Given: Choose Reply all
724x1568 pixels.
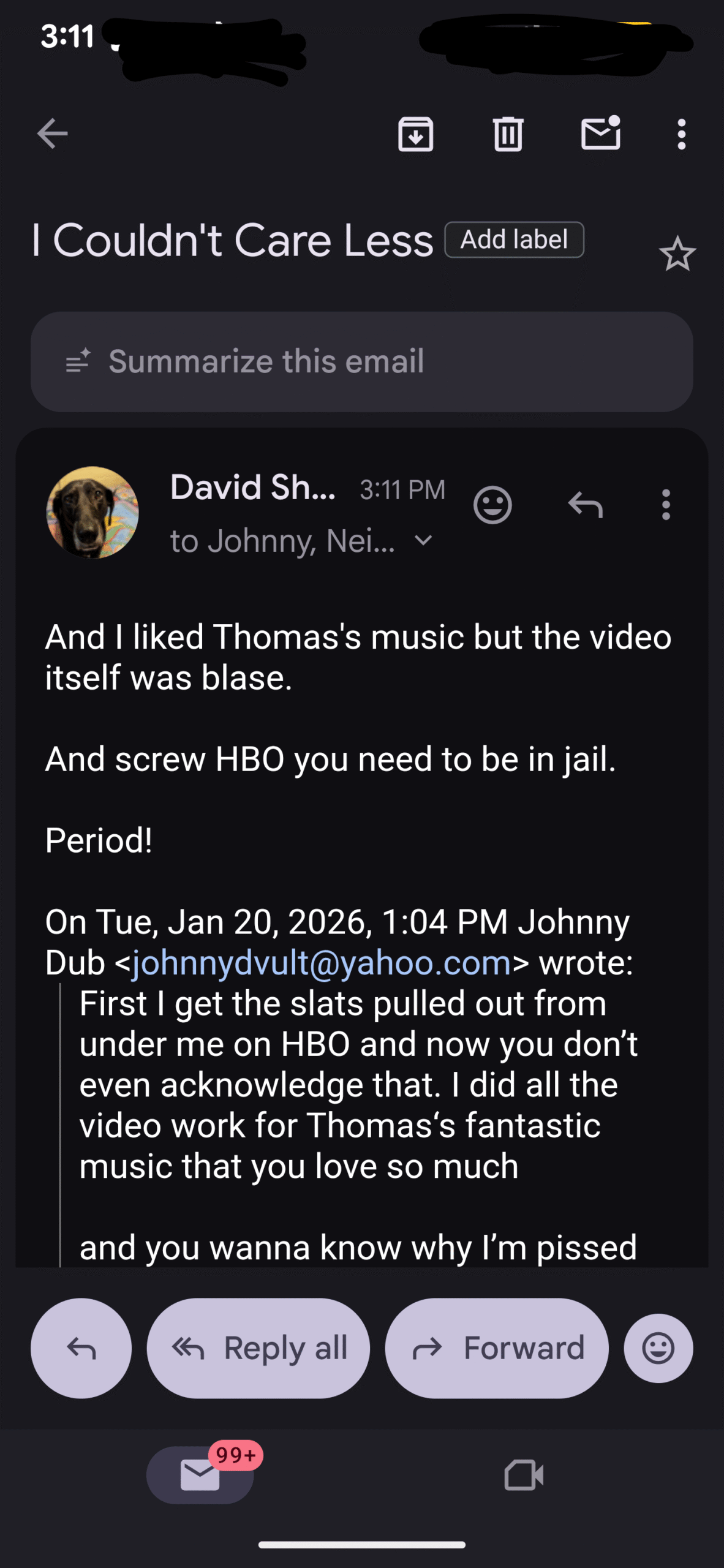Looking at the screenshot, I should [x=258, y=1348].
